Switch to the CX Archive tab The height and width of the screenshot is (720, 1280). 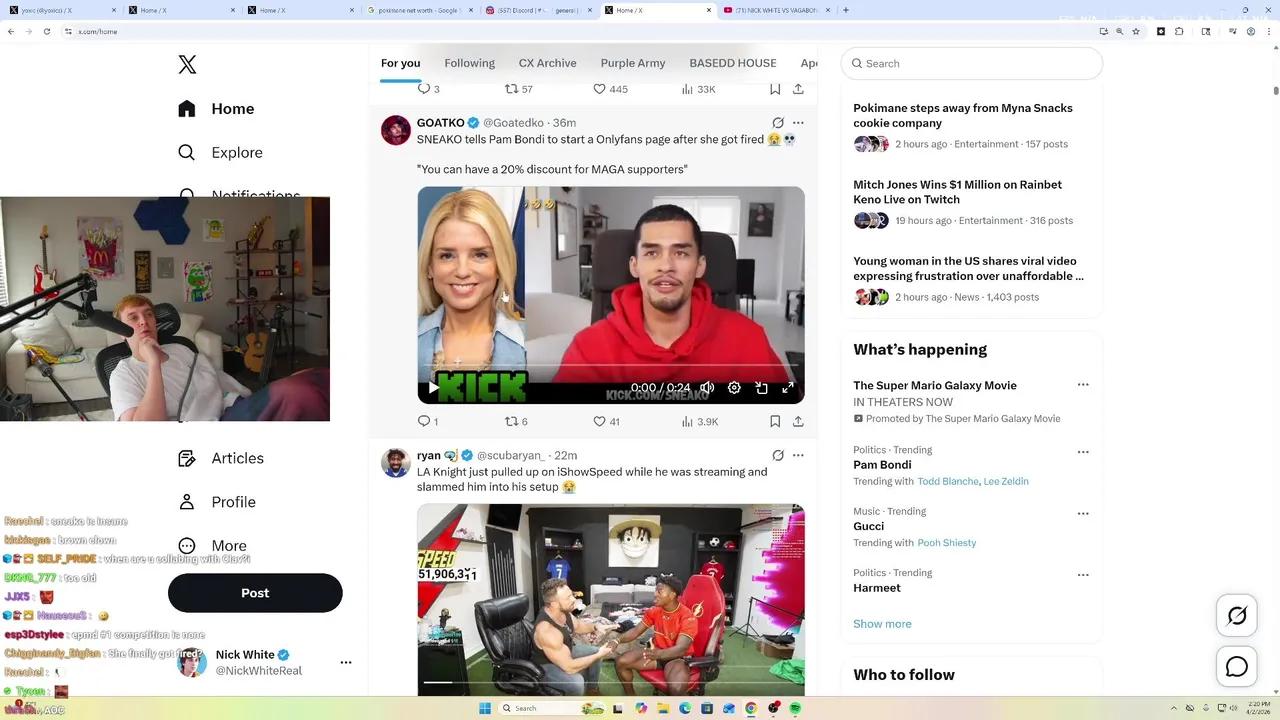point(547,63)
